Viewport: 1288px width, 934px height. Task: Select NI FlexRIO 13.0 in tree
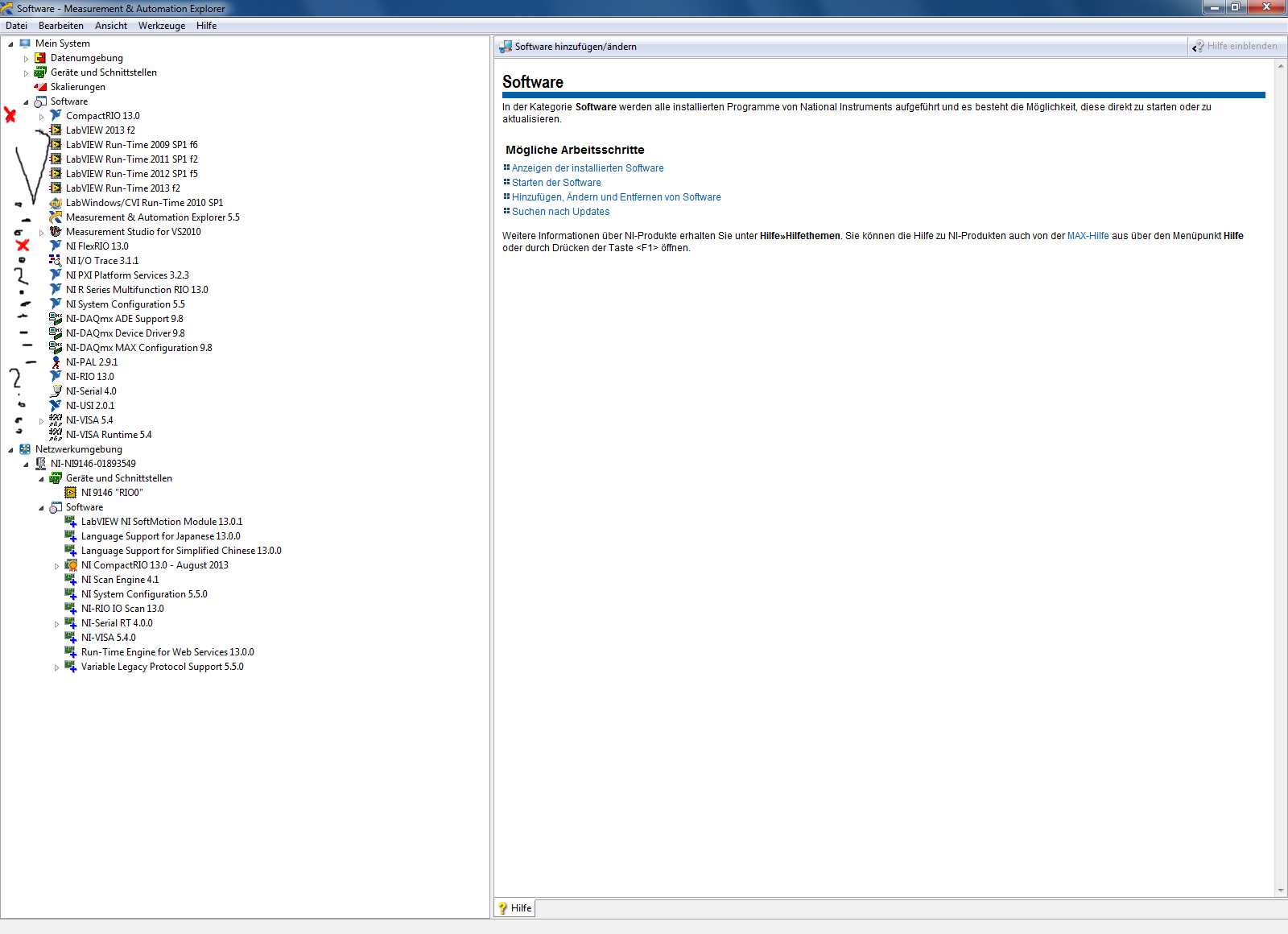[97, 246]
